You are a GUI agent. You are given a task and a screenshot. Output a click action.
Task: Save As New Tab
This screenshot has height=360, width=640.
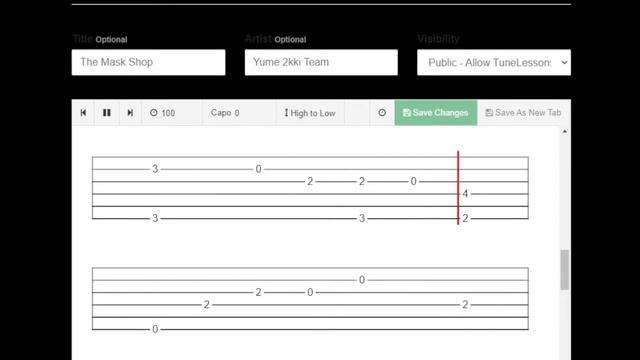coord(524,113)
